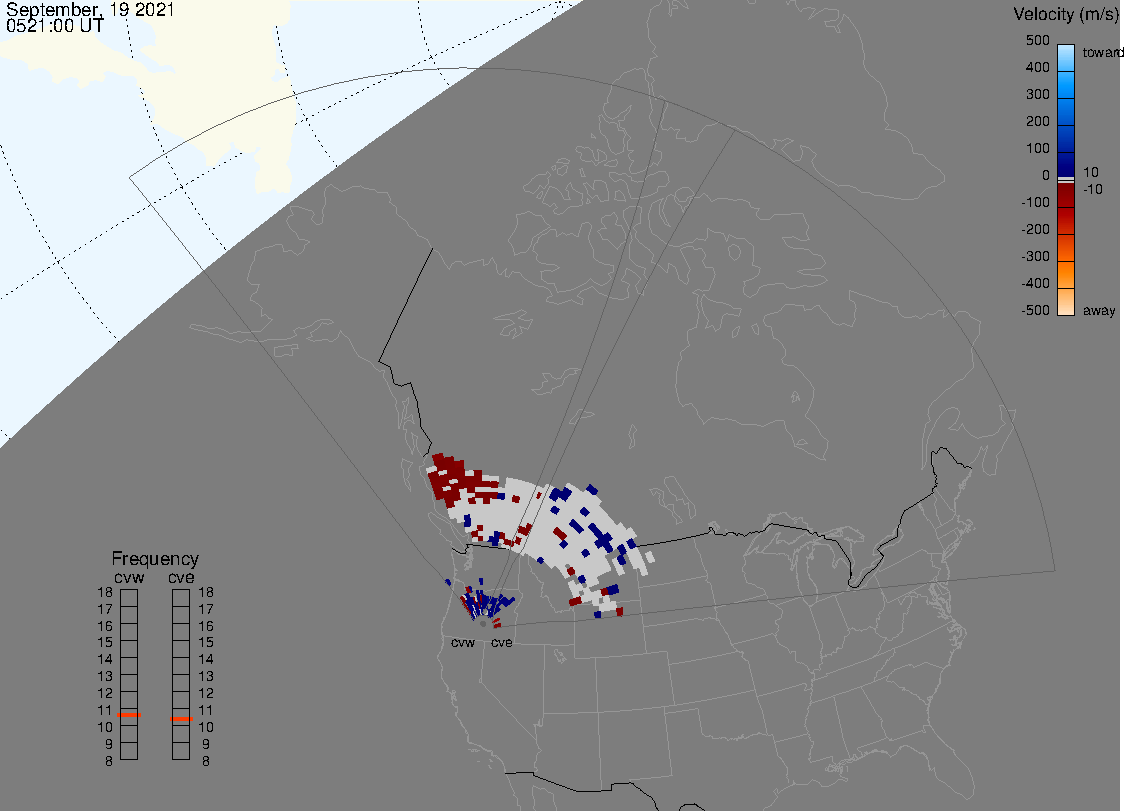Click the top cell of the cvw frequency bar
Screen dimensions: 1124x811
coord(129,598)
